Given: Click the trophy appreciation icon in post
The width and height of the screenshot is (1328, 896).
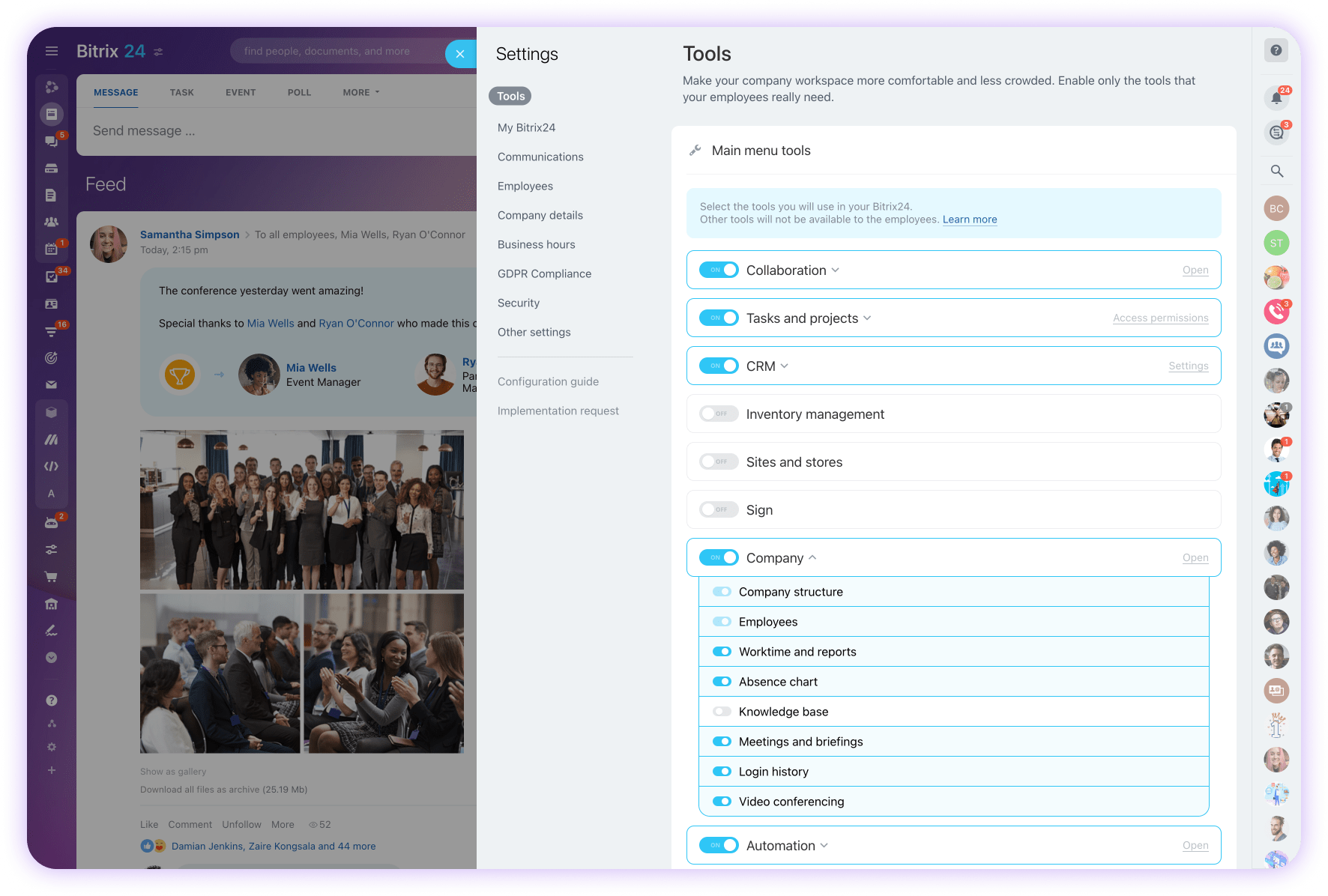Looking at the screenshot, I should (180, 374).
